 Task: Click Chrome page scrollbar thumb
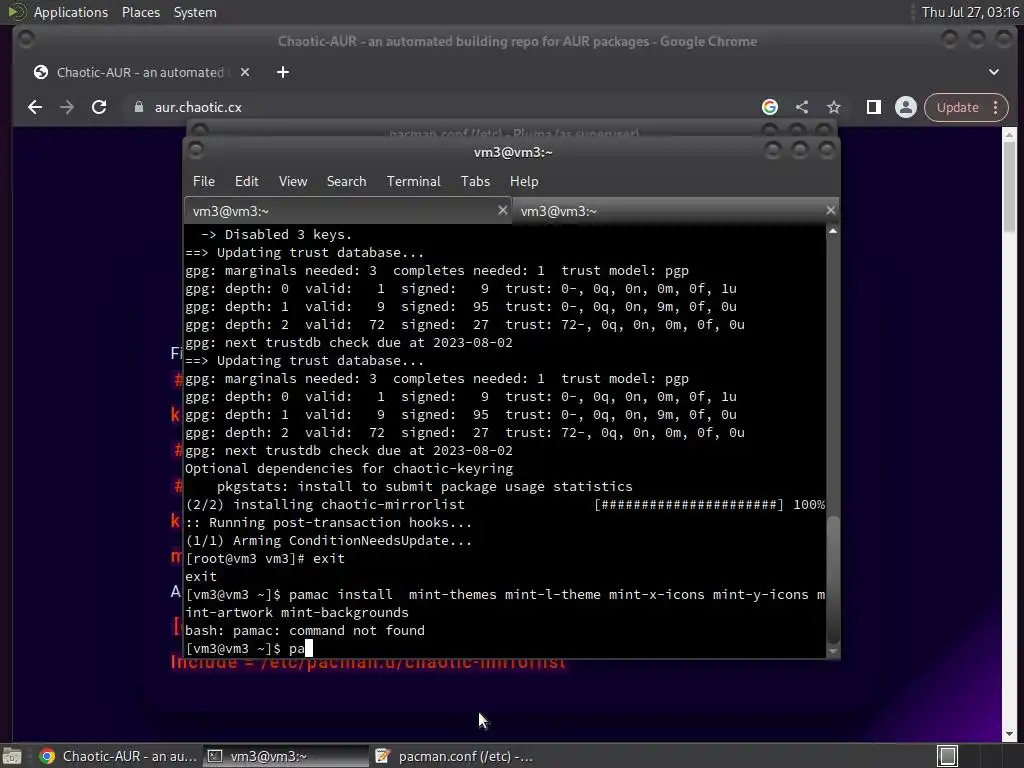tap(1010, 186)
